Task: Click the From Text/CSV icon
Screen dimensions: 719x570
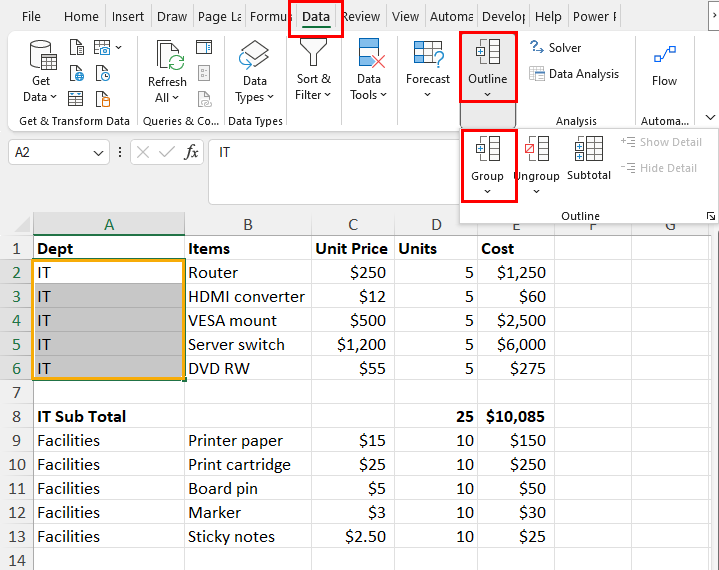Action: point(77,47)
